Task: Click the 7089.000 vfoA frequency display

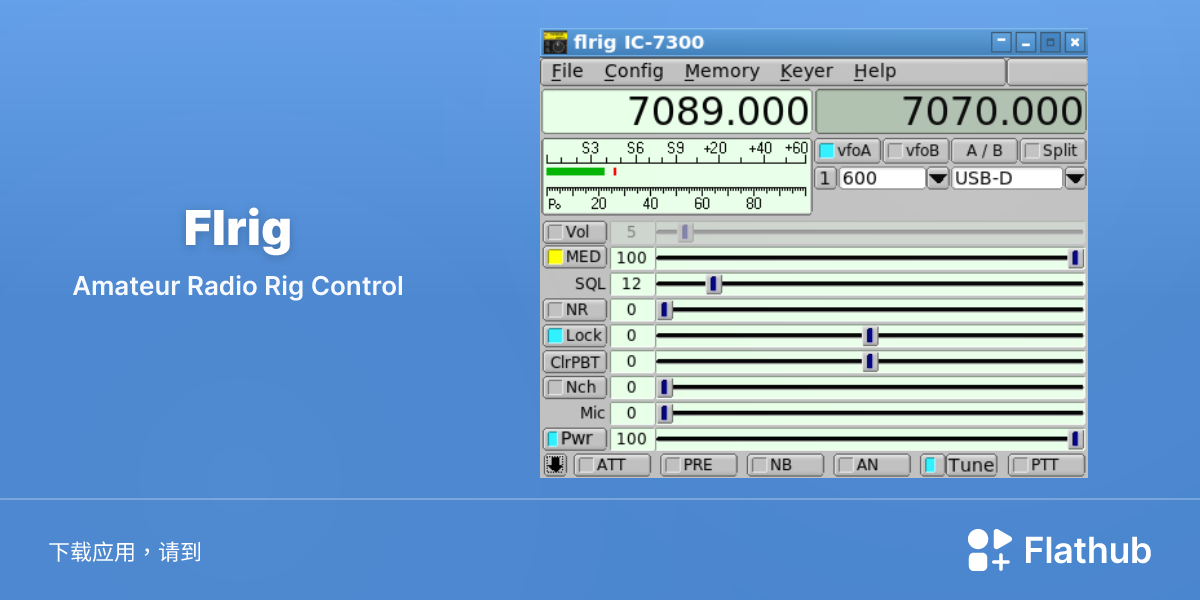Action: click(677, 111)
